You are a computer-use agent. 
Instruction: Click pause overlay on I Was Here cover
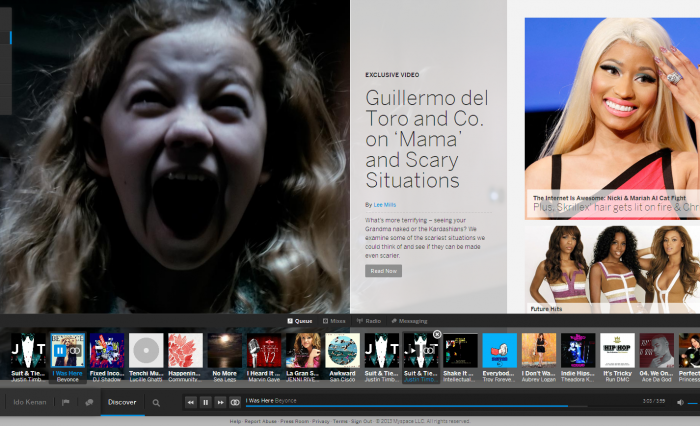60,351
